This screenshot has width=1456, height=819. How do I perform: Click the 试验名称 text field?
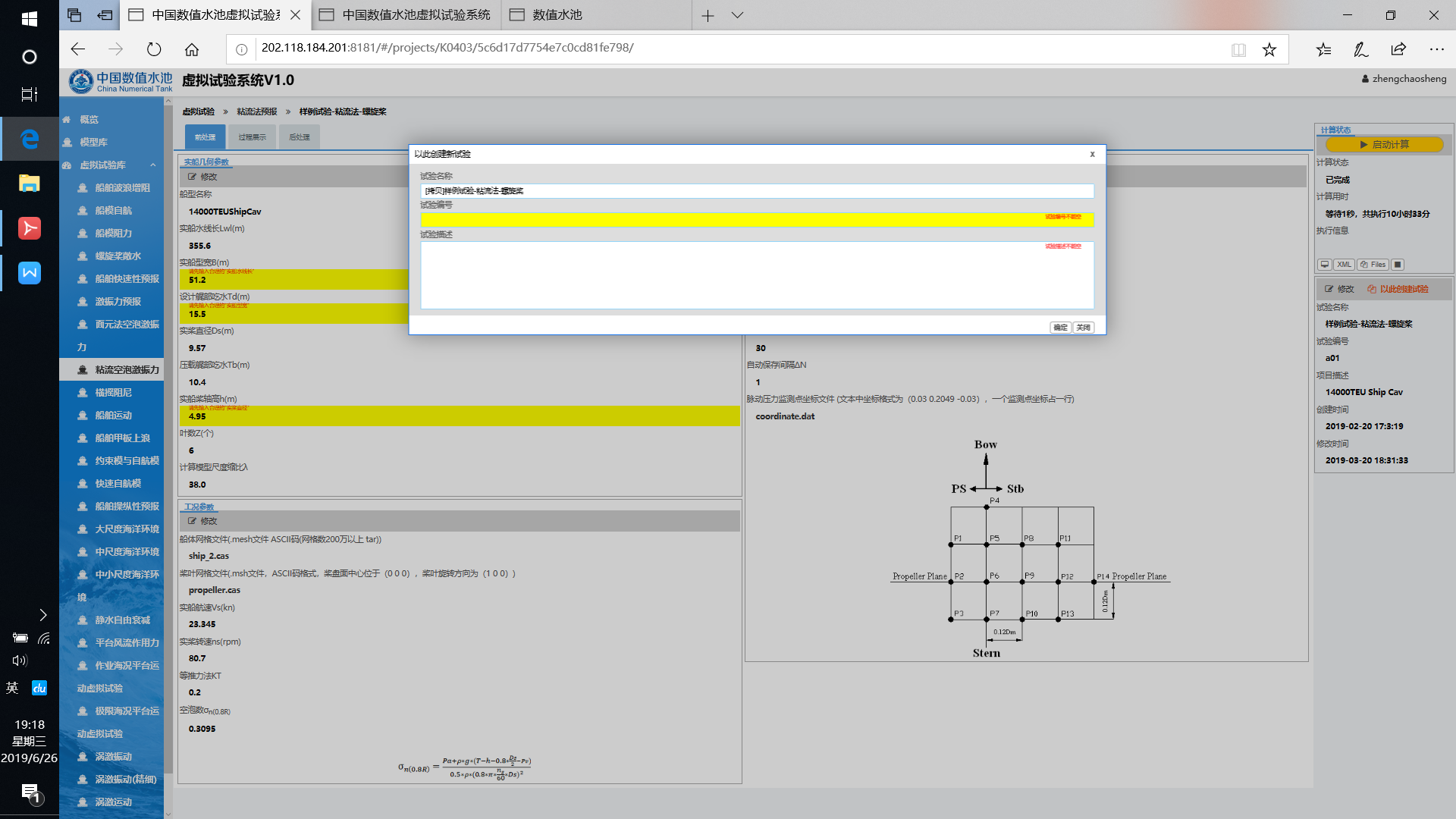click(x=756, y=191)
